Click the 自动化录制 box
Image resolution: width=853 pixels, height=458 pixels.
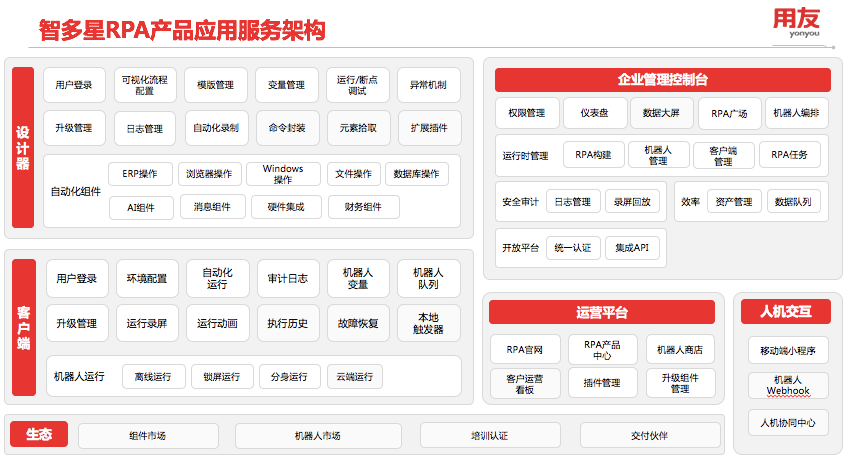click(x=217, y=128)
